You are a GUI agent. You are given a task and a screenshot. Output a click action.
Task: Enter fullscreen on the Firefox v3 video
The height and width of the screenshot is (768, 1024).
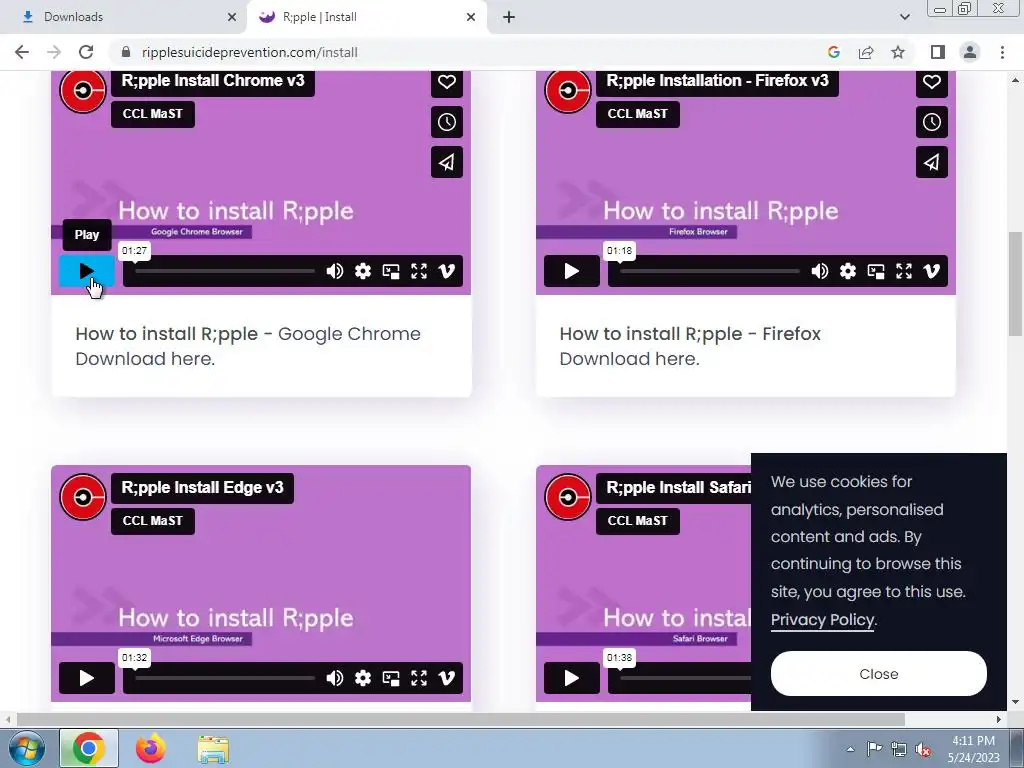point(904,271)
